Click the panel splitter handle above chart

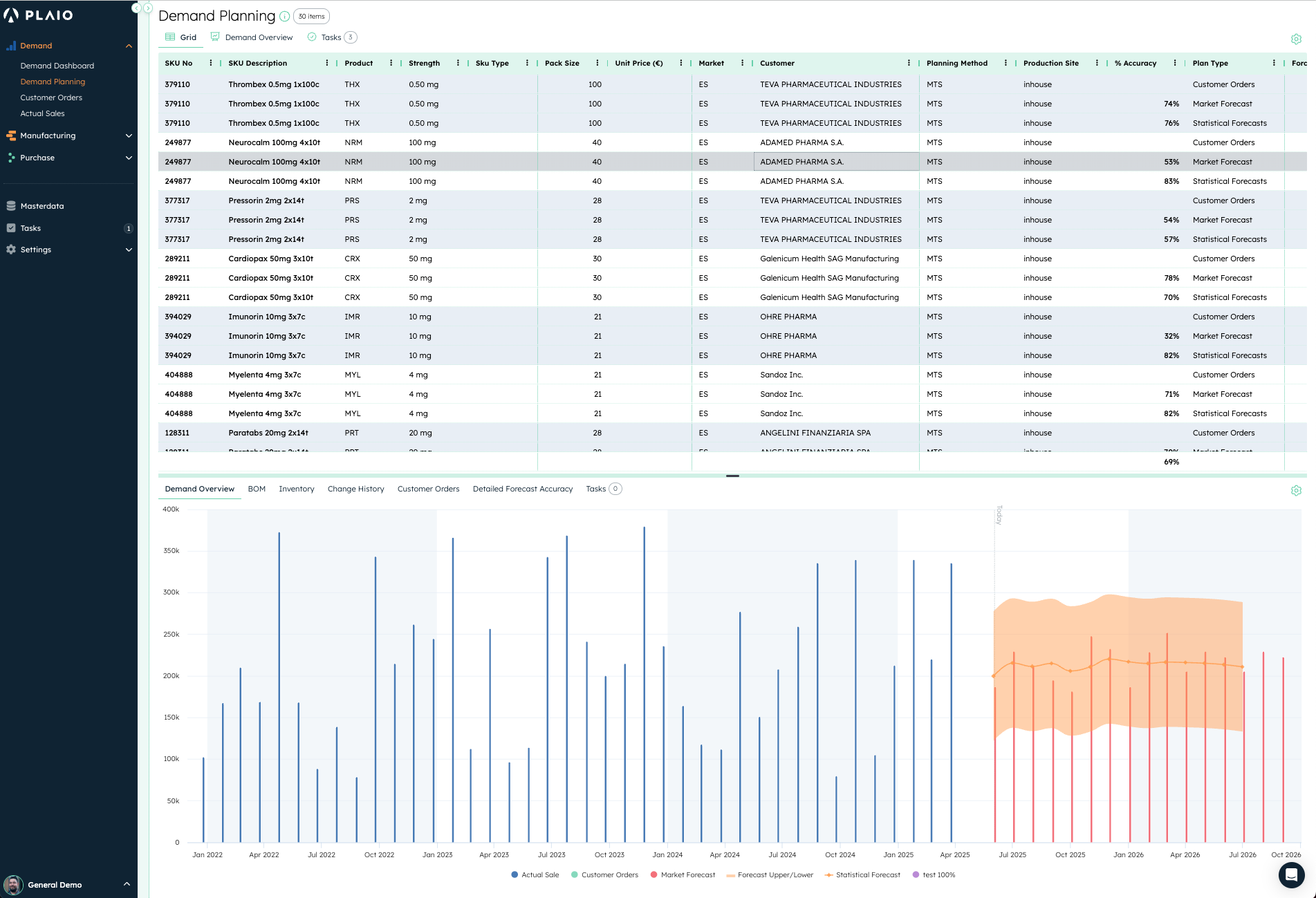[x=732, y=476]
